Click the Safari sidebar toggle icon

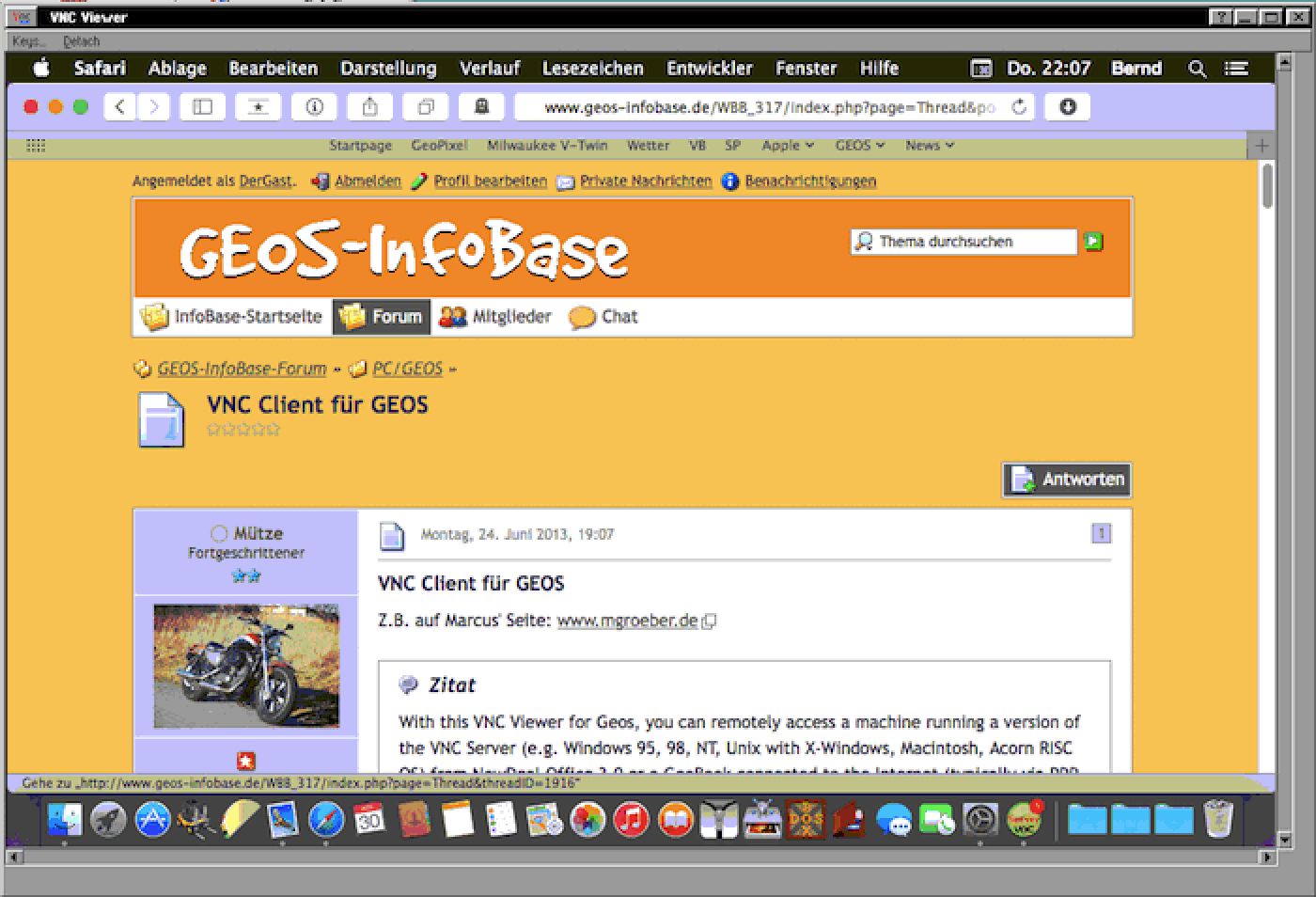point(202,107)
